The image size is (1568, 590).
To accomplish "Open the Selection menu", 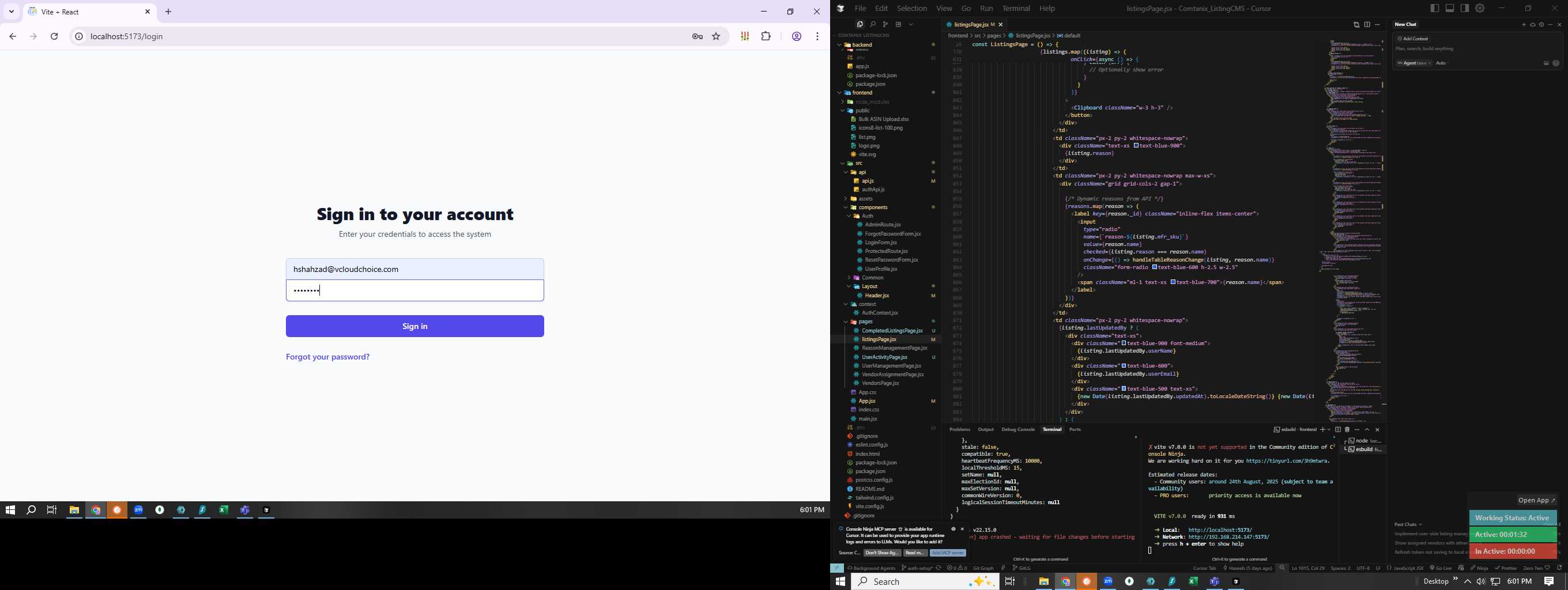I will tap(912, 9).
